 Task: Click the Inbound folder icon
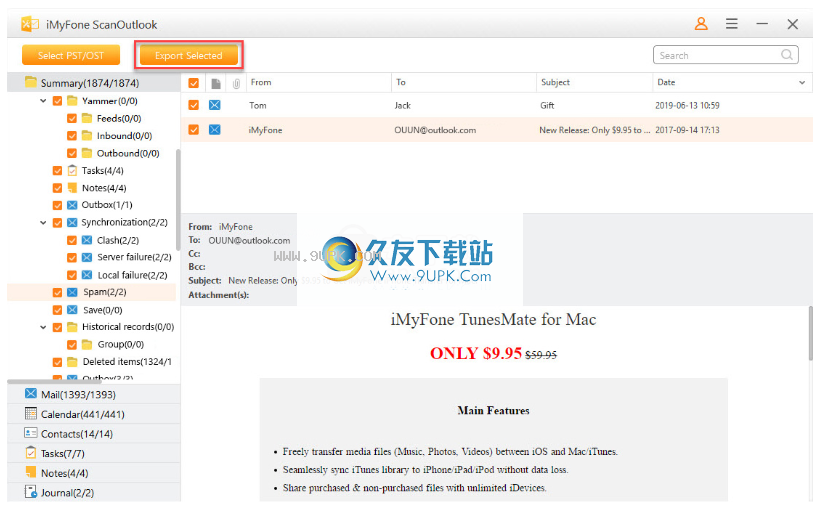tap(87, 136)
